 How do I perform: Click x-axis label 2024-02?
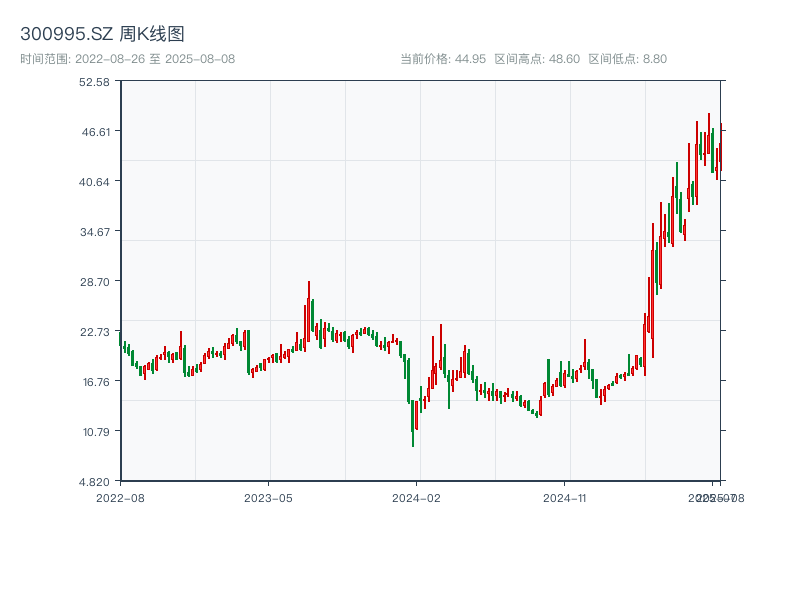pos(416,498)
